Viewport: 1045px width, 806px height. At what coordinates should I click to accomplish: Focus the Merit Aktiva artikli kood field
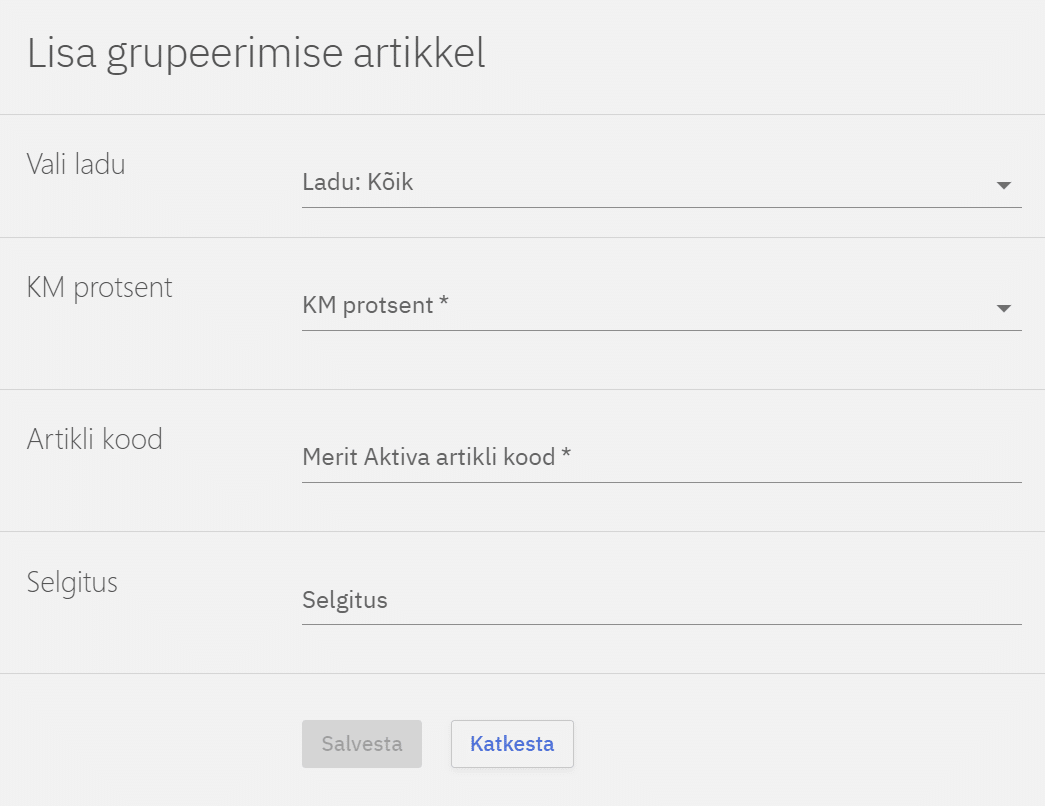pos(660,458)
